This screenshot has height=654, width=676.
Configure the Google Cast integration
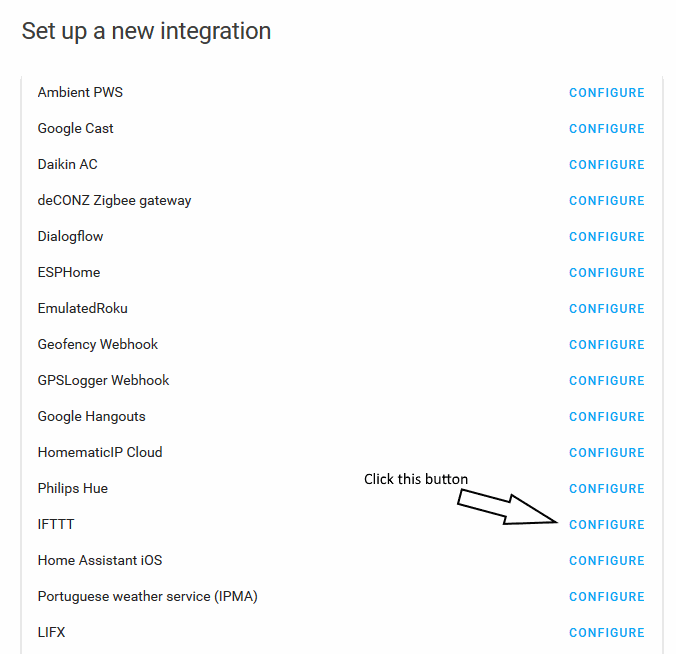click(x=607, y=128)
